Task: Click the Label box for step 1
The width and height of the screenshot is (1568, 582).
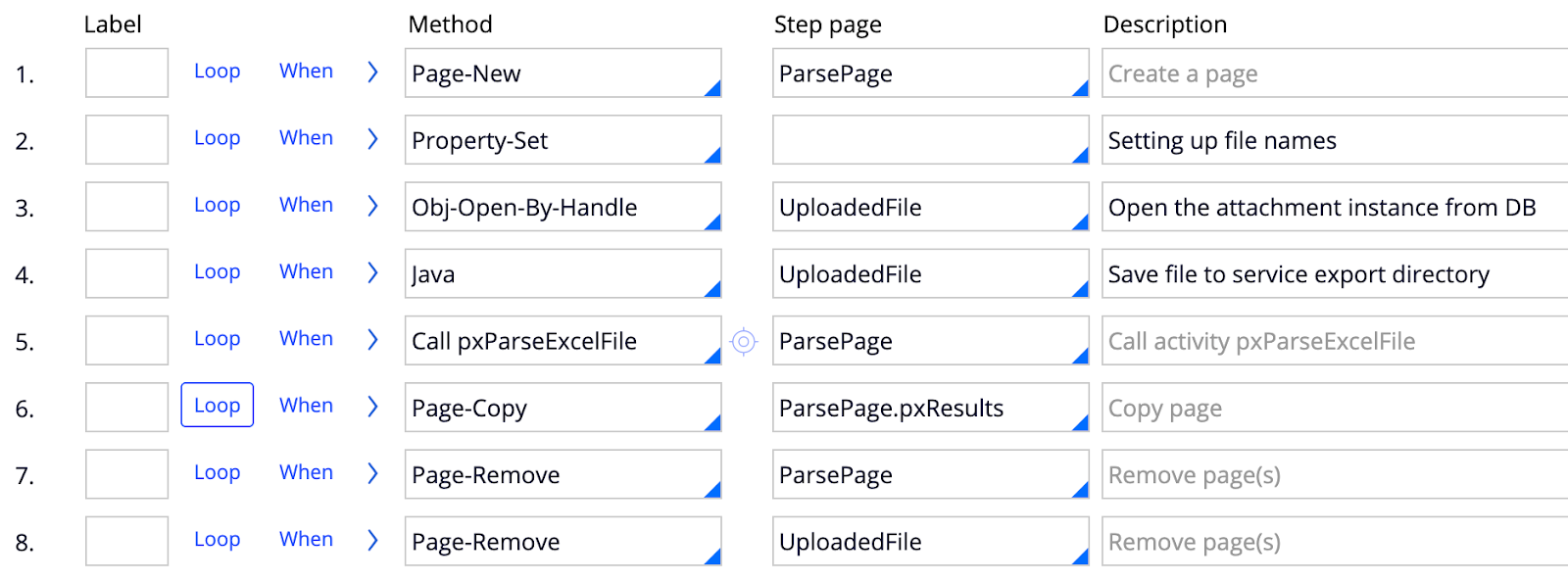Action: 126,73
